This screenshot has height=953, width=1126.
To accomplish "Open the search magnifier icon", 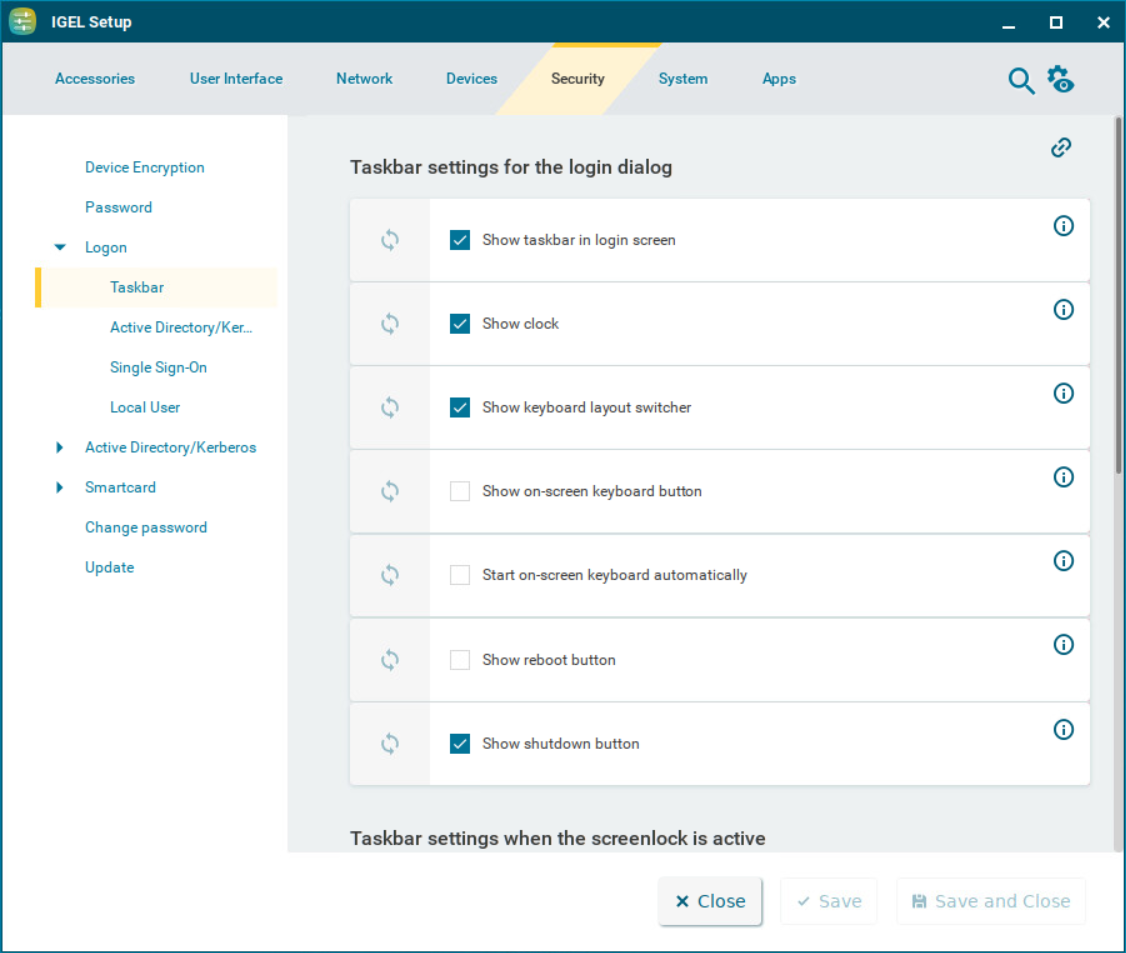I will click(x=1020, y=81).
